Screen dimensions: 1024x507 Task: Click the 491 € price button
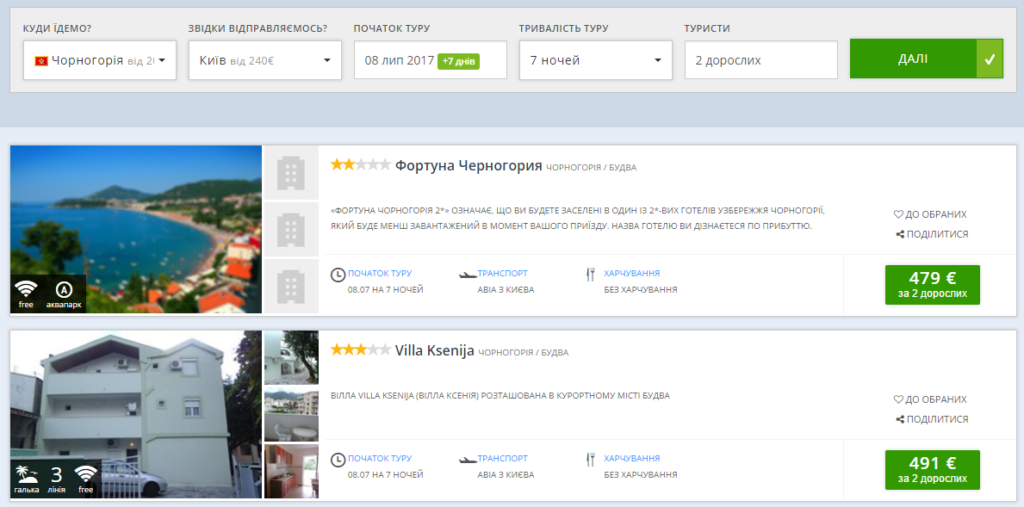[x=933, y=470]
